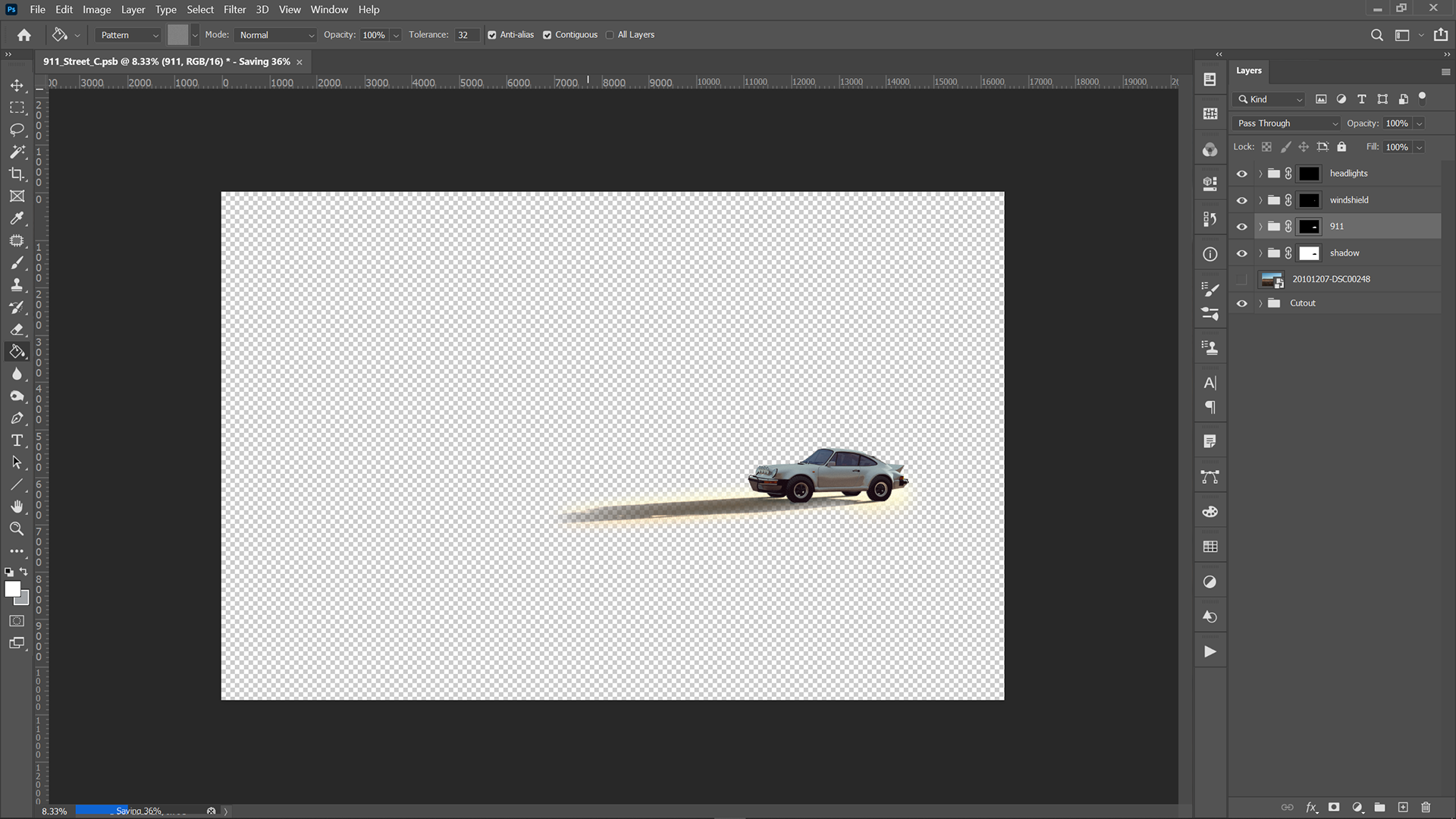Open the Window menu
The image size is (1456, 819).
point(328,10)
